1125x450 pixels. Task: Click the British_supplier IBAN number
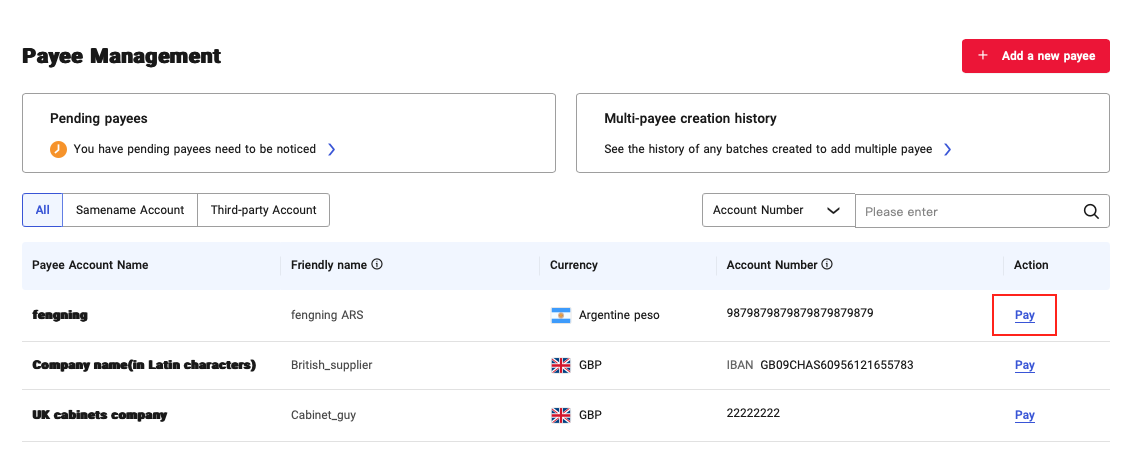click(836, 365)
